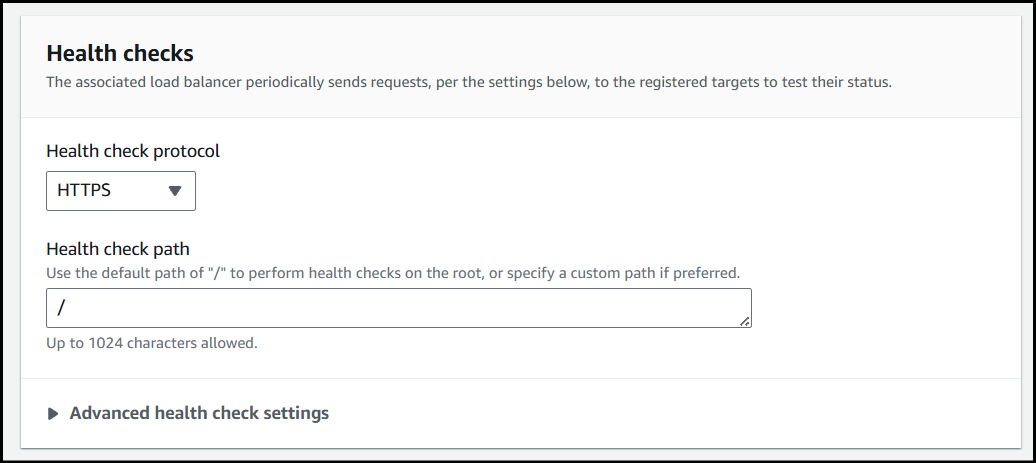The height and width of the screenshot is (463, 1036).
Task: Click the "/" text in path field
Action: click(x=61, y=308)
